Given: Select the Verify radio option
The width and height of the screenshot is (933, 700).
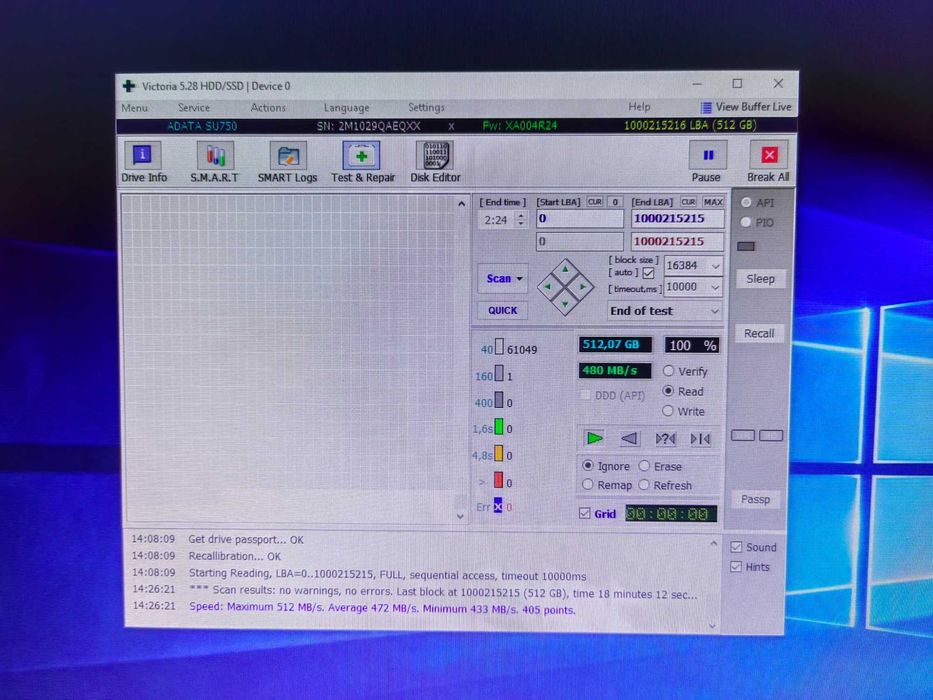Looking at the screenshot, I should (x=668, y=371).
